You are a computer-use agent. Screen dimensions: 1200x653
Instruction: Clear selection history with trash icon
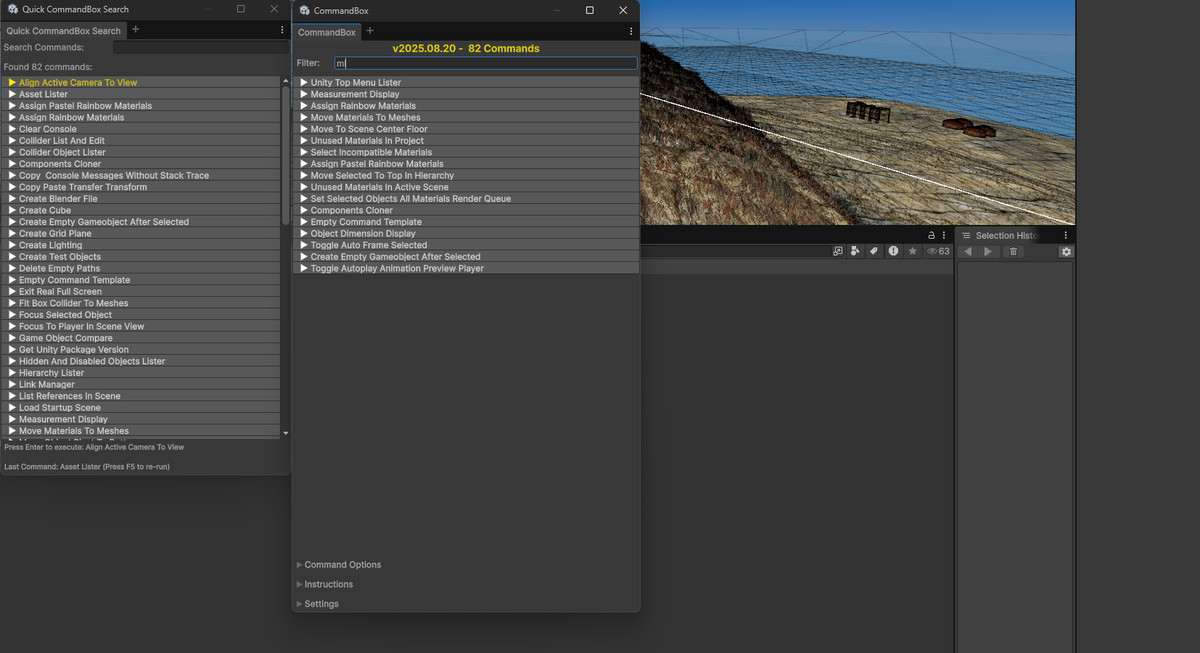[x=1013, y=252]
